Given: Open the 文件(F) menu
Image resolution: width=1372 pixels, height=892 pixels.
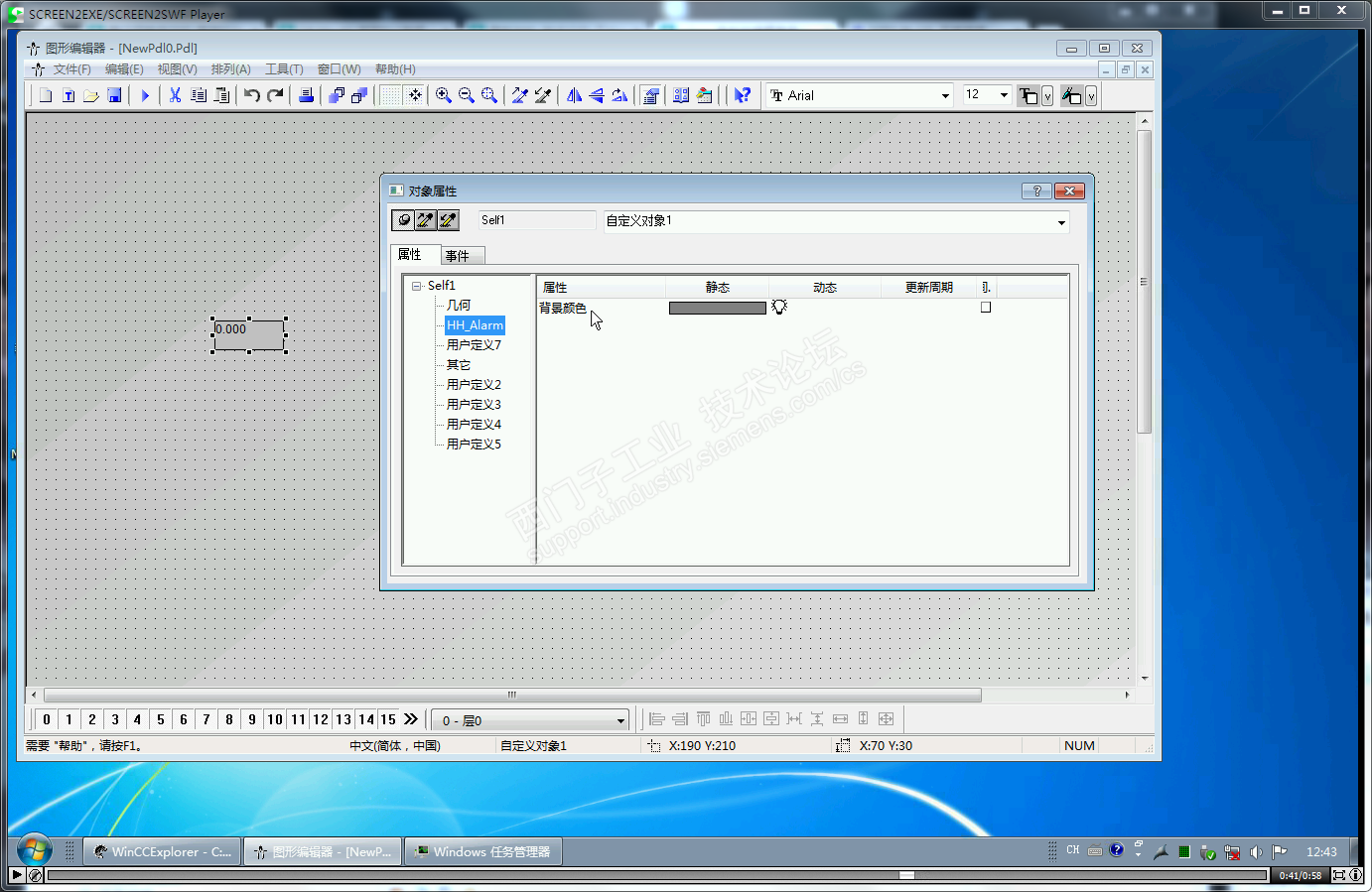Looking at the screenshot, I should click(x=71, y=69).
